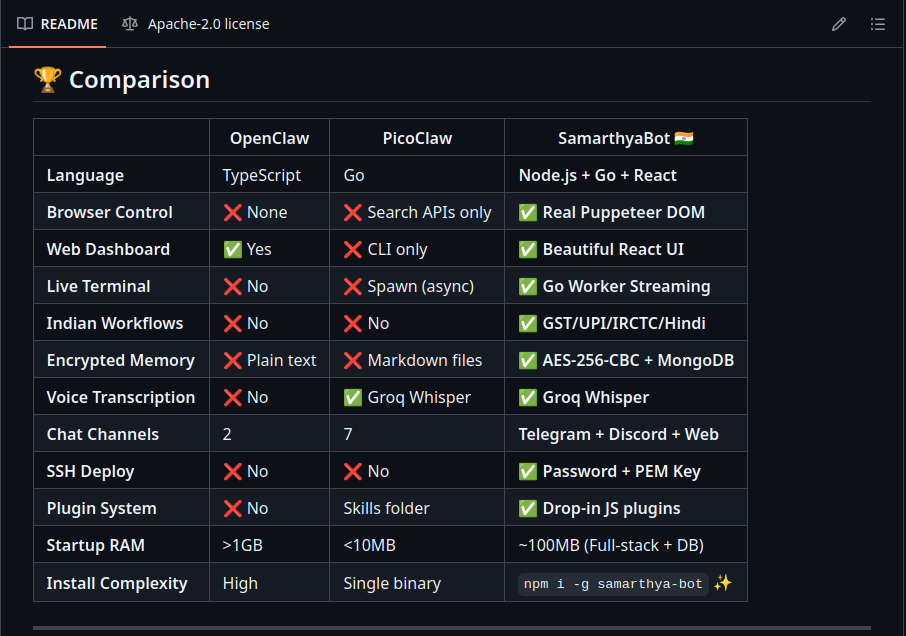This screenshot has height=636, width=906.
Task: Click the green check beside Groq Whisper for PicoClaw
Action: coord(352,396)
